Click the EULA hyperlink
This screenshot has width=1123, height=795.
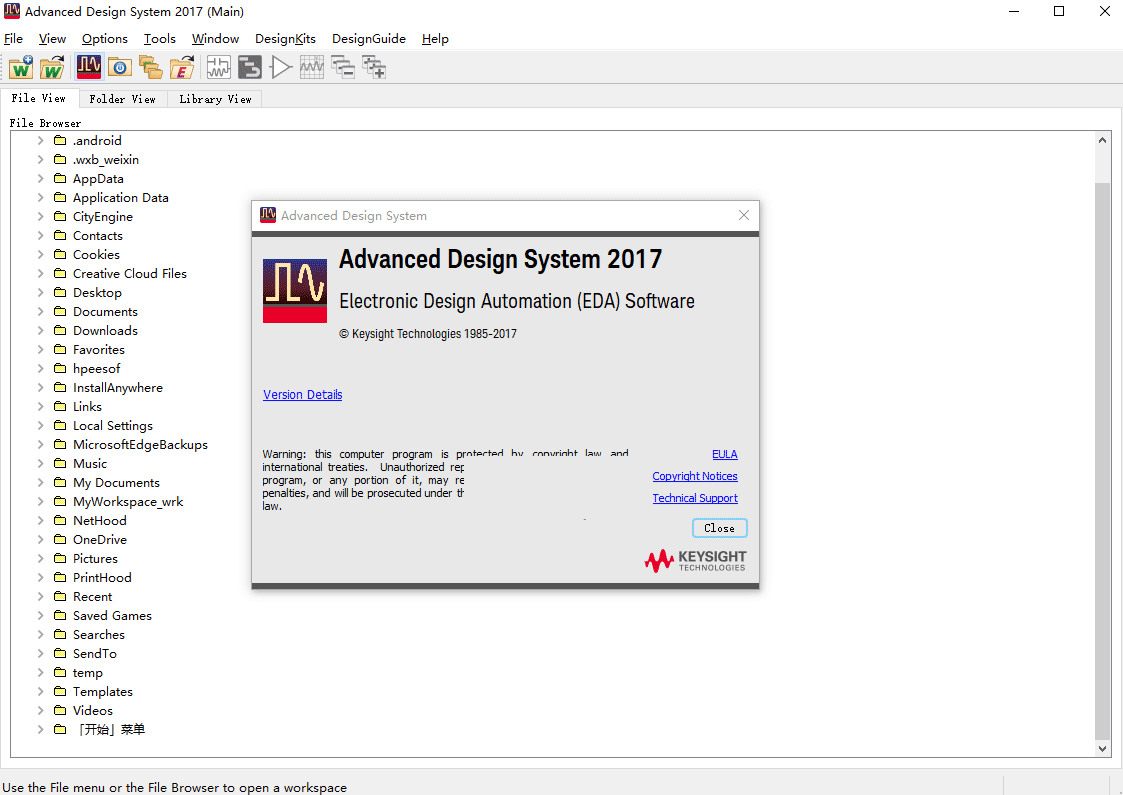click(x=724, y=453)
